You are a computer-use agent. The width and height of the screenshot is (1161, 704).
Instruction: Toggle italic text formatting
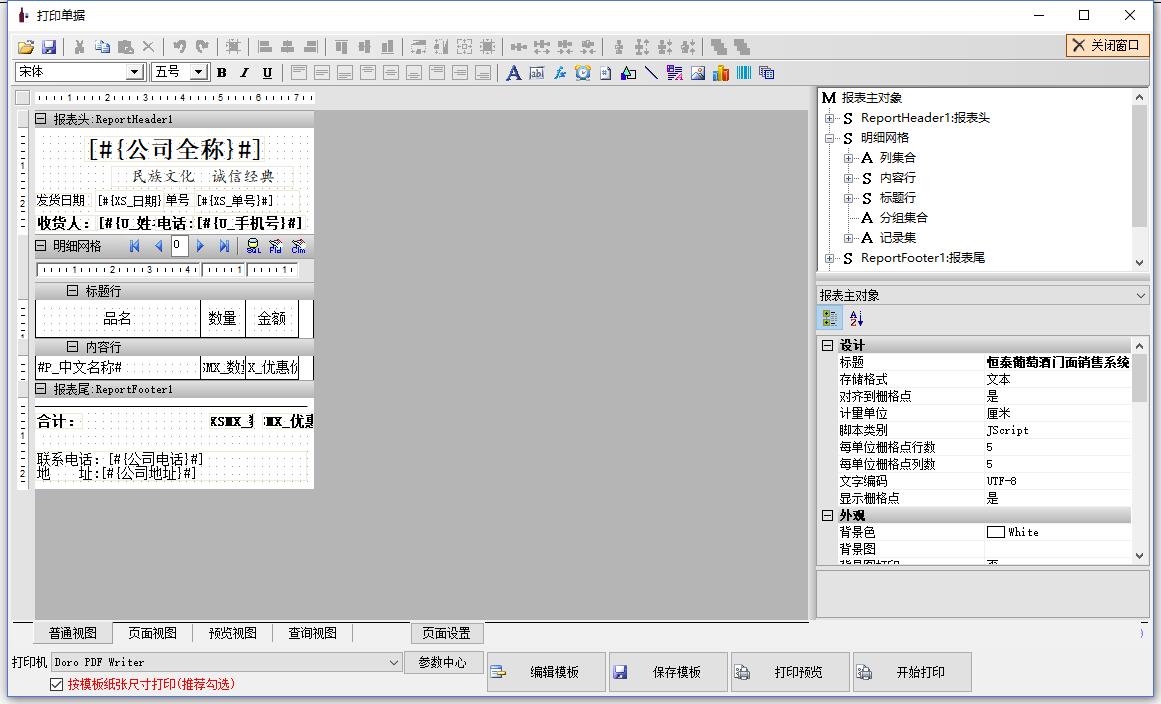pos(244,73)
